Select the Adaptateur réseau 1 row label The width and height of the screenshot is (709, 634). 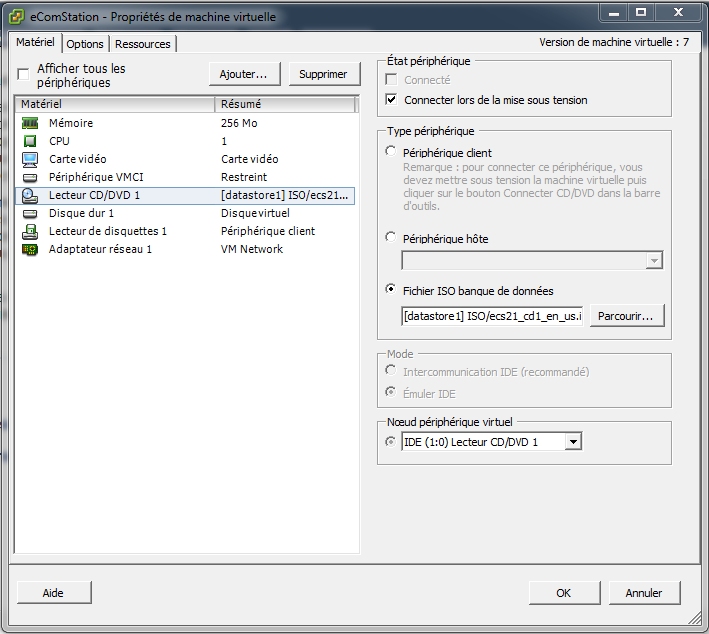point(100,249)
